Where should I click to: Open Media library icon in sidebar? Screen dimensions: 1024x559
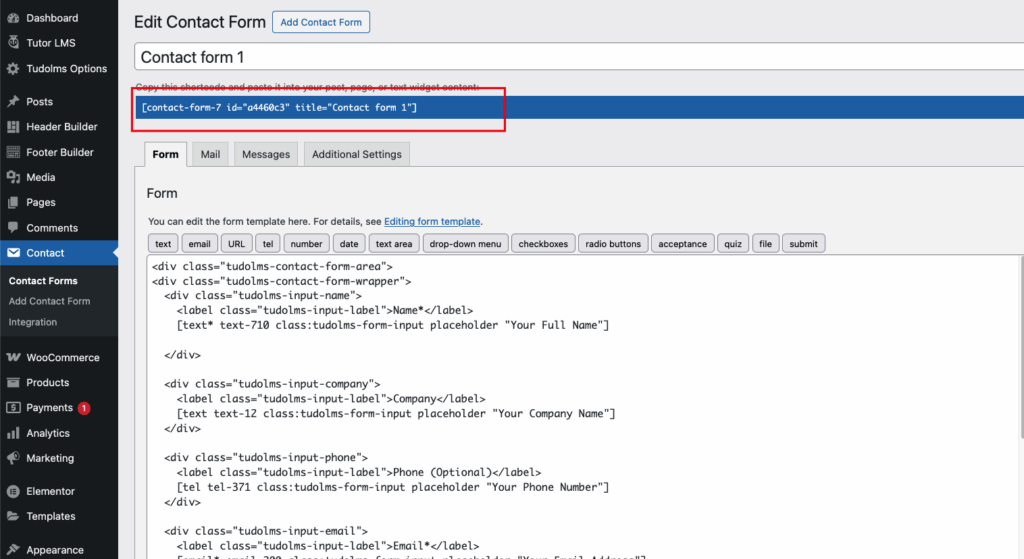(13, 177)
